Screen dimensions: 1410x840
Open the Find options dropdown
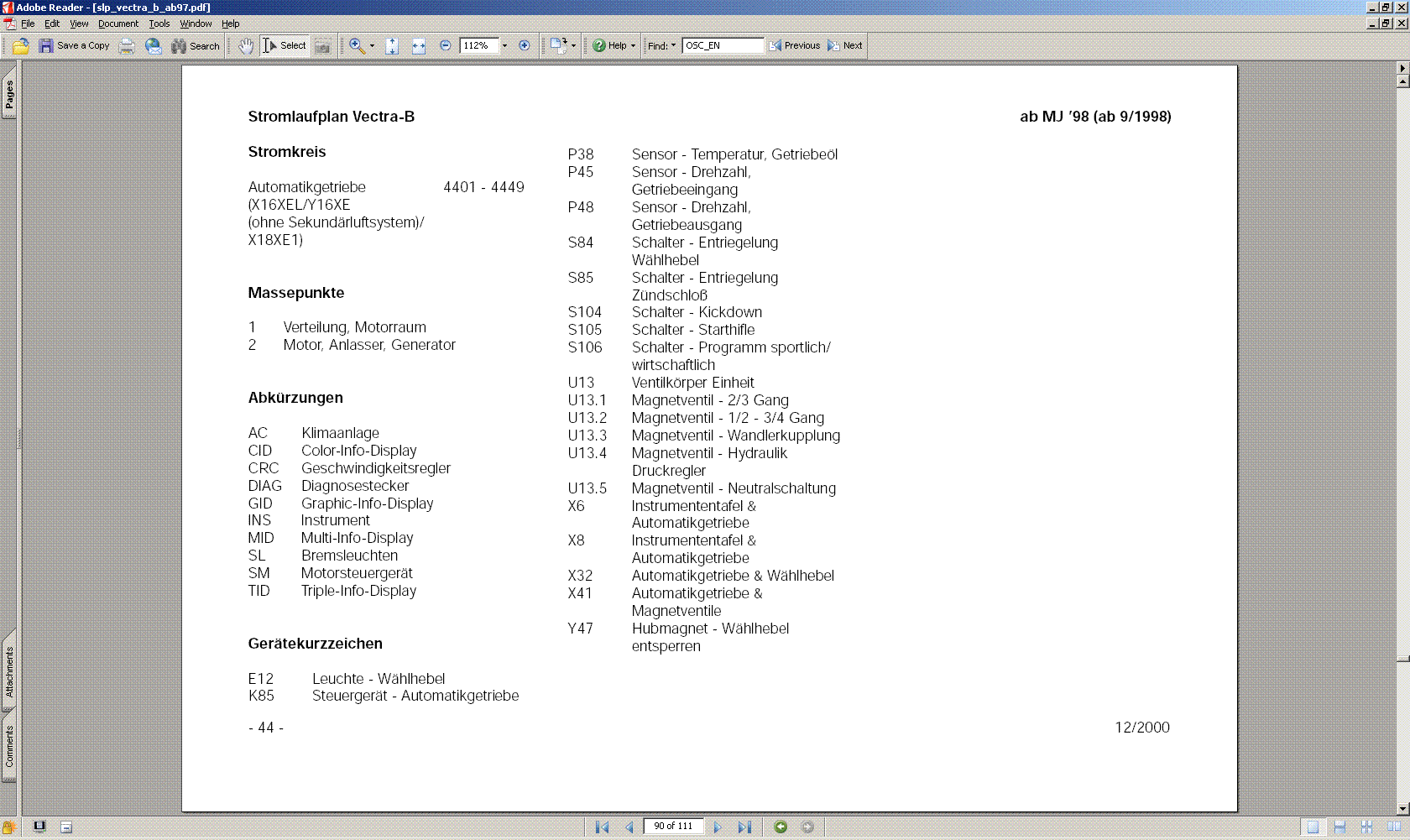point(662,46)
